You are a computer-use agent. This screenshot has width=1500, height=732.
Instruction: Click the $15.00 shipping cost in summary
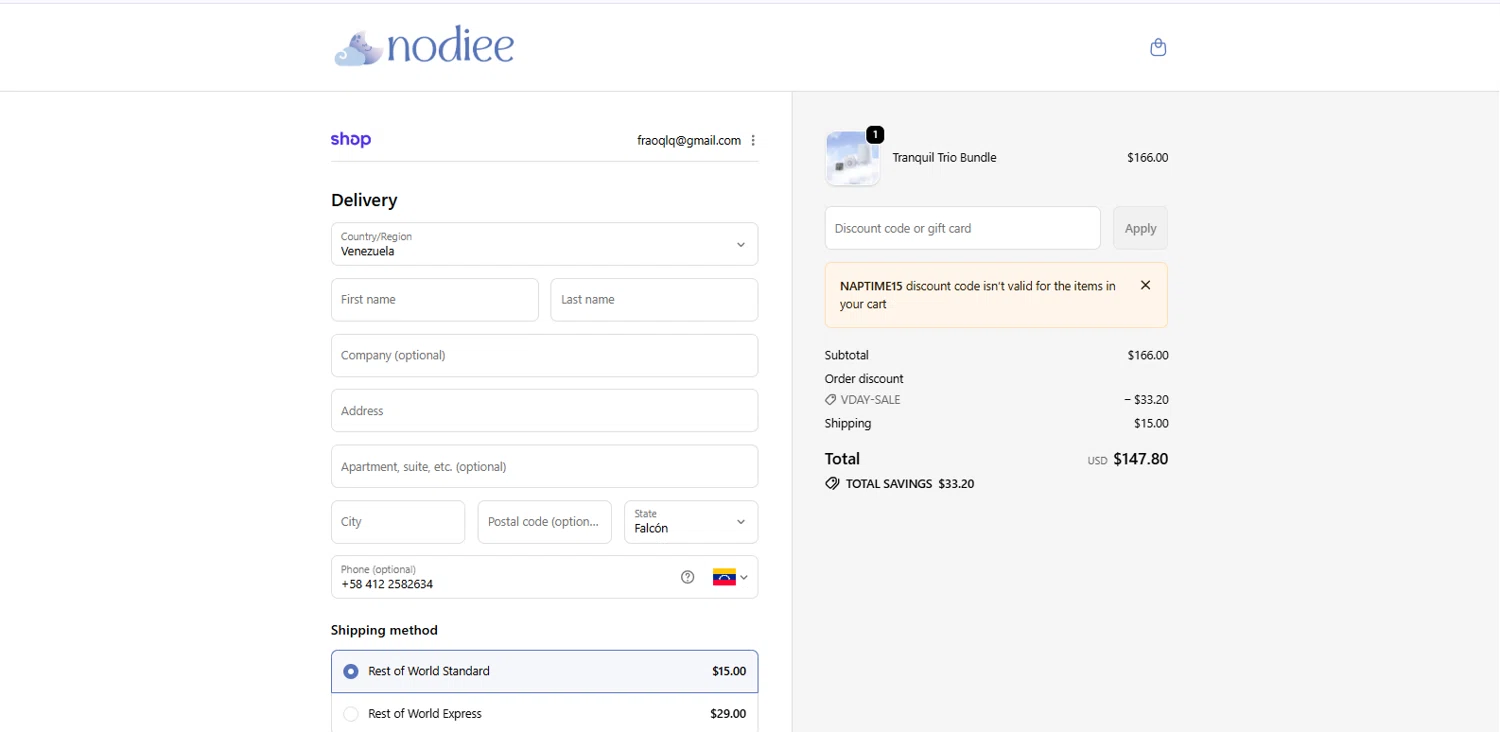tap(1151, 424)
